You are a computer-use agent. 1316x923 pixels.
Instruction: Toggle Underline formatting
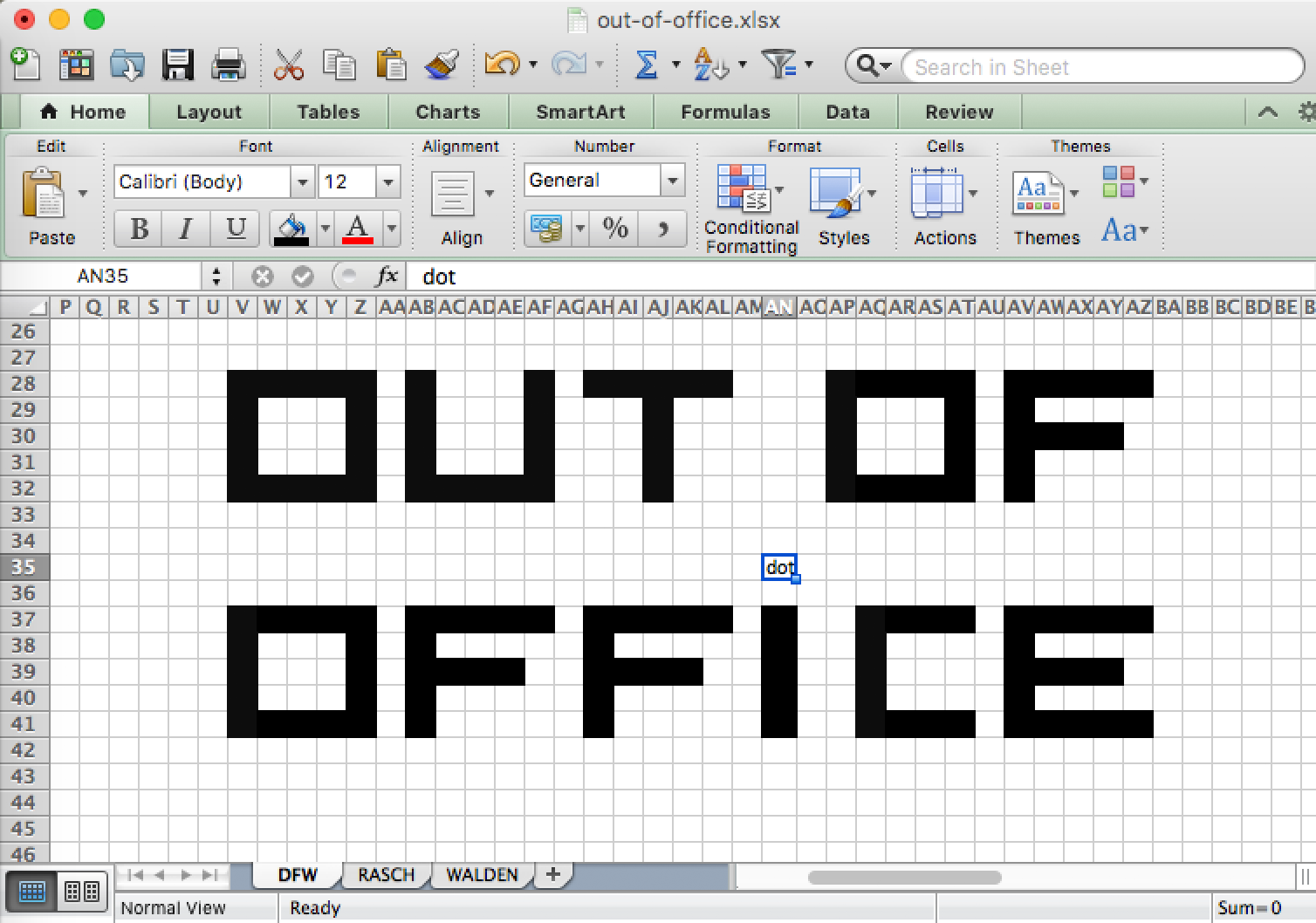click(235, 229)
